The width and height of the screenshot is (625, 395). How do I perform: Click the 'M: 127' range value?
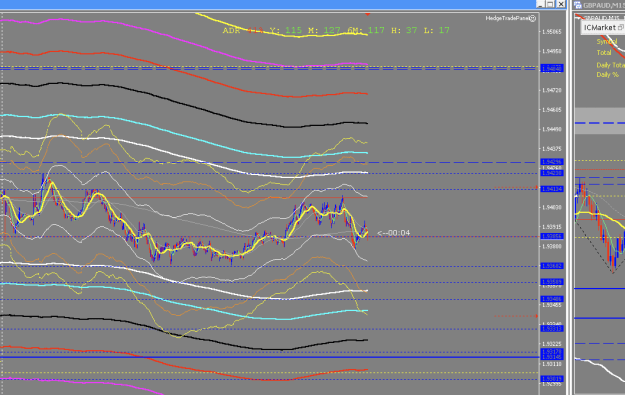coord(324,31)
